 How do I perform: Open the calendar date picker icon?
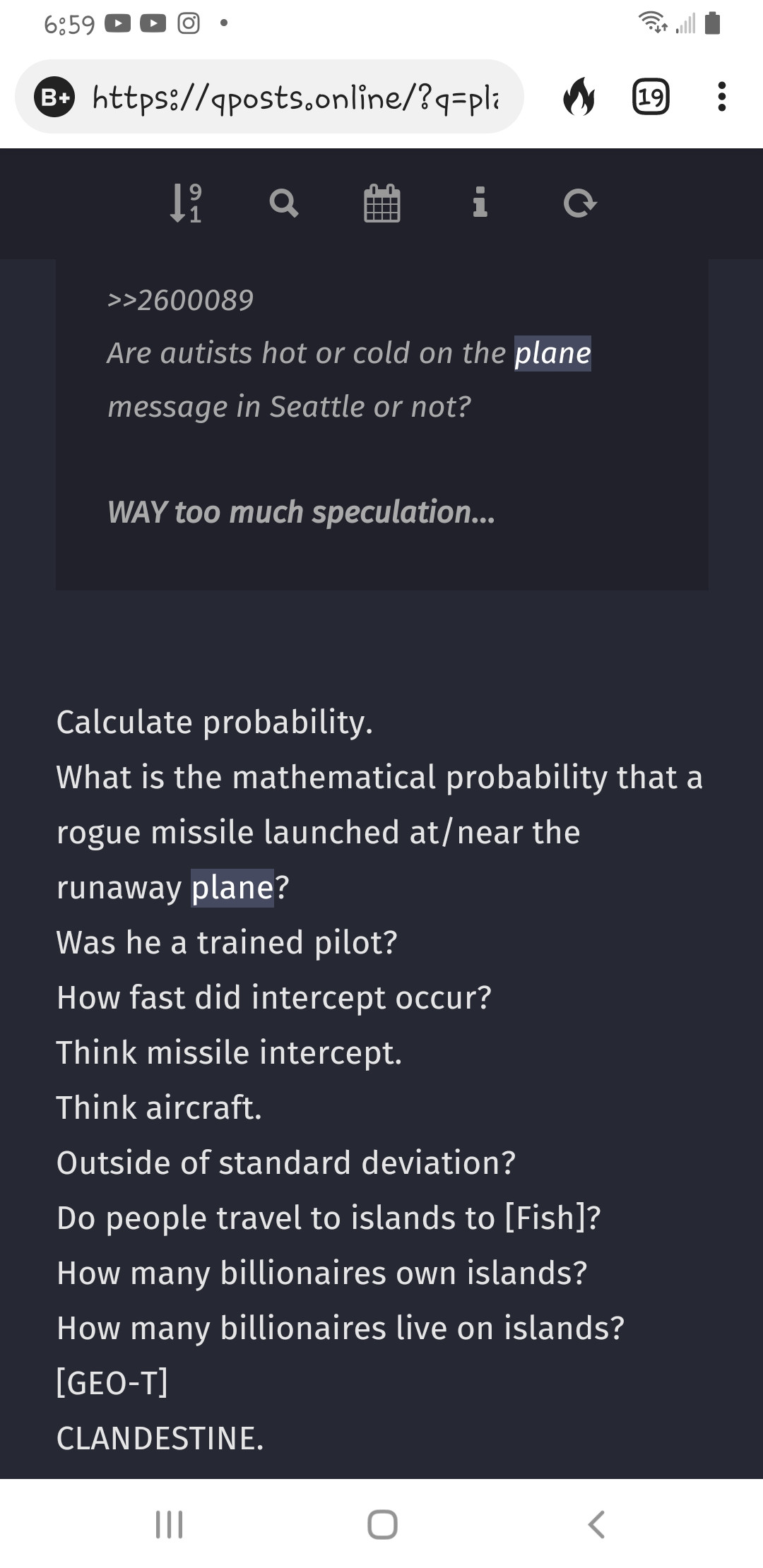point(382,203)
